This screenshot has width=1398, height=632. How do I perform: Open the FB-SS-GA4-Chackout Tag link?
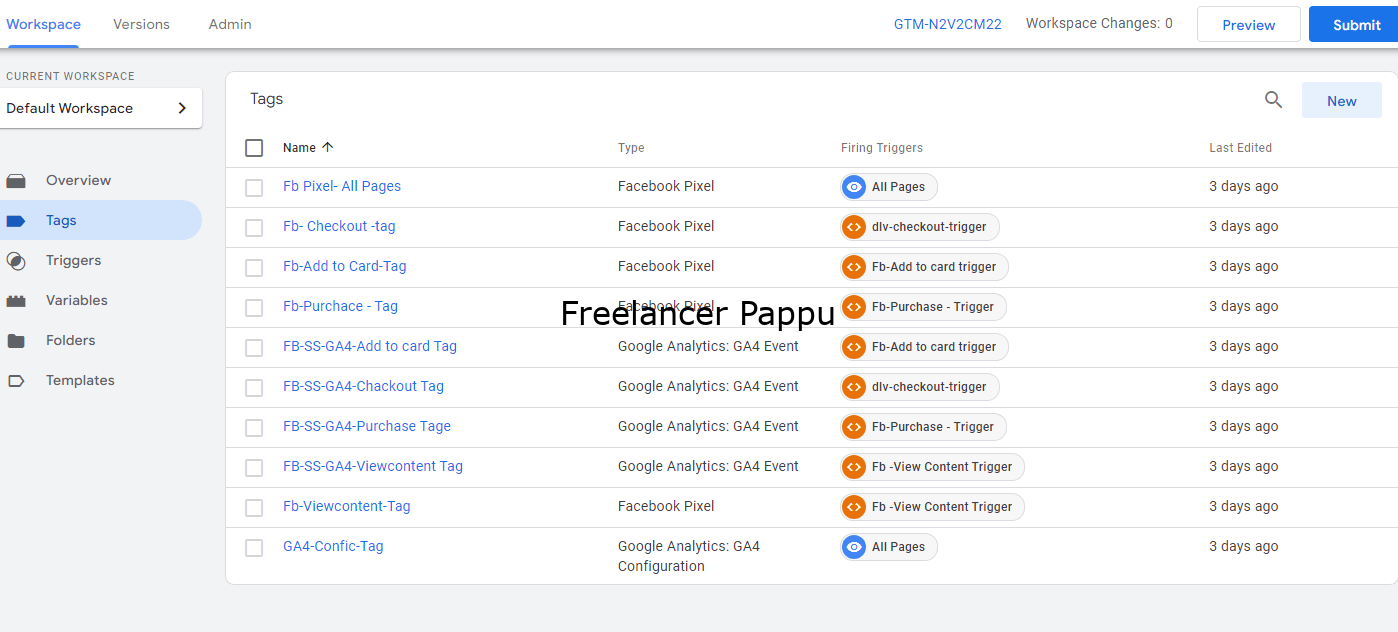[363, 386]
